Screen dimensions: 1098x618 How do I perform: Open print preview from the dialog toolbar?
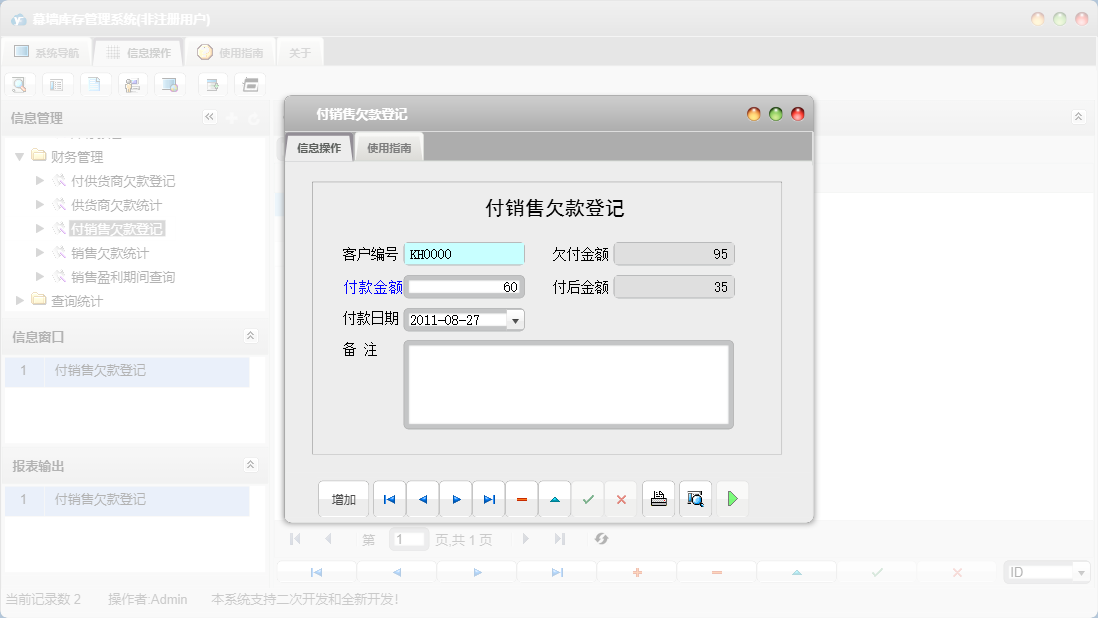tap(695, 499)
